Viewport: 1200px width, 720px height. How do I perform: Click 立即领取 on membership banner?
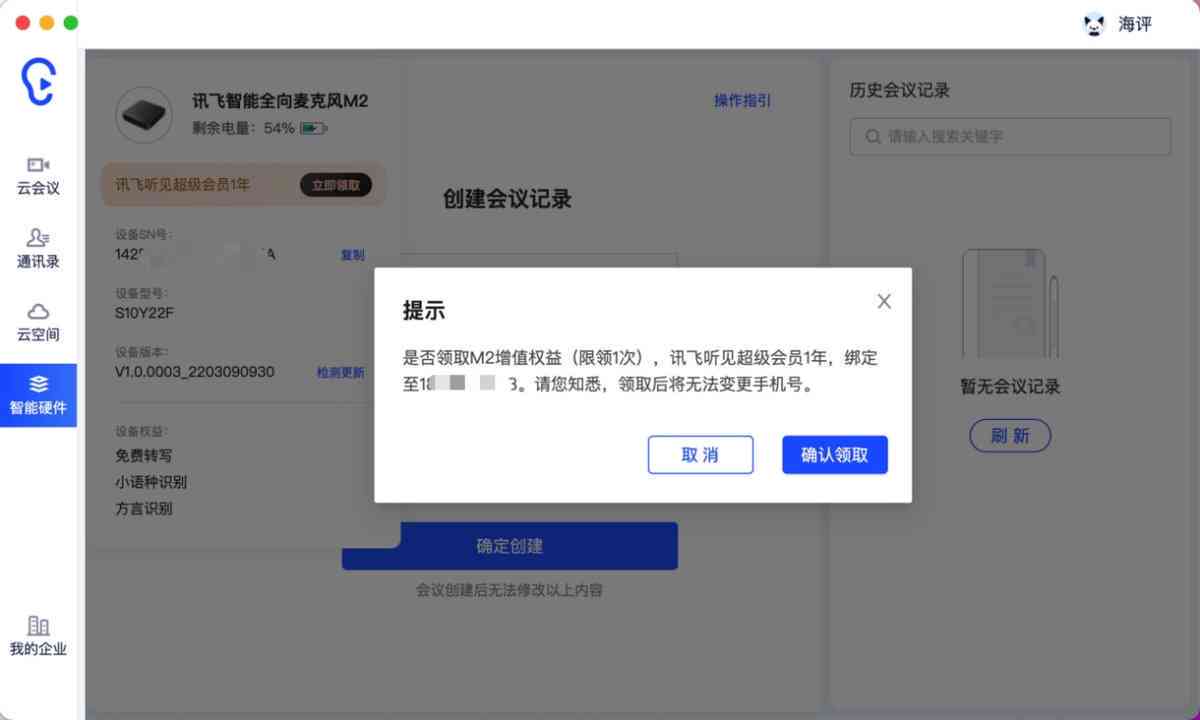tap(336, 185)
